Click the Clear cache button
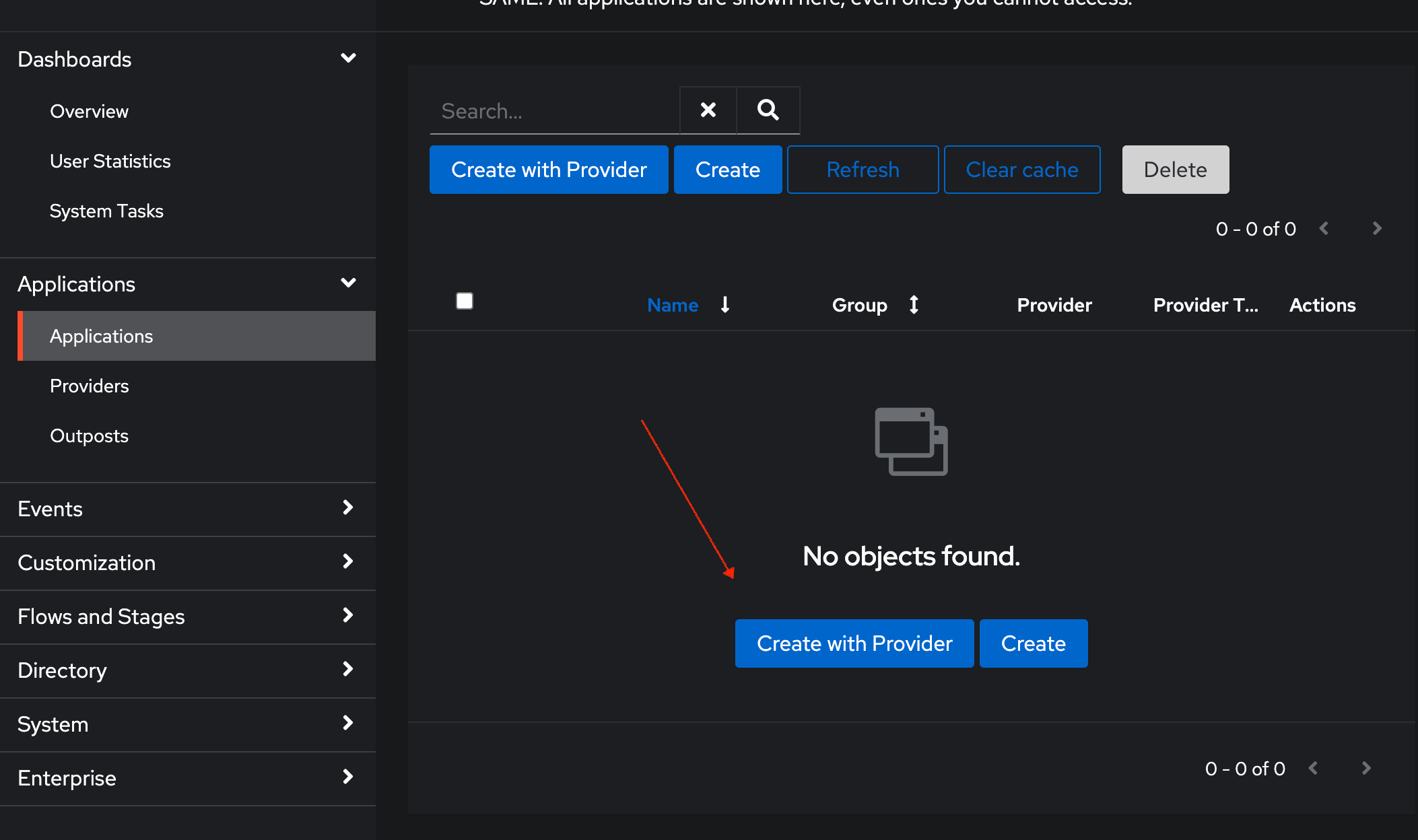This screenshot has height=840, width=1418. tap(1021, 170)
